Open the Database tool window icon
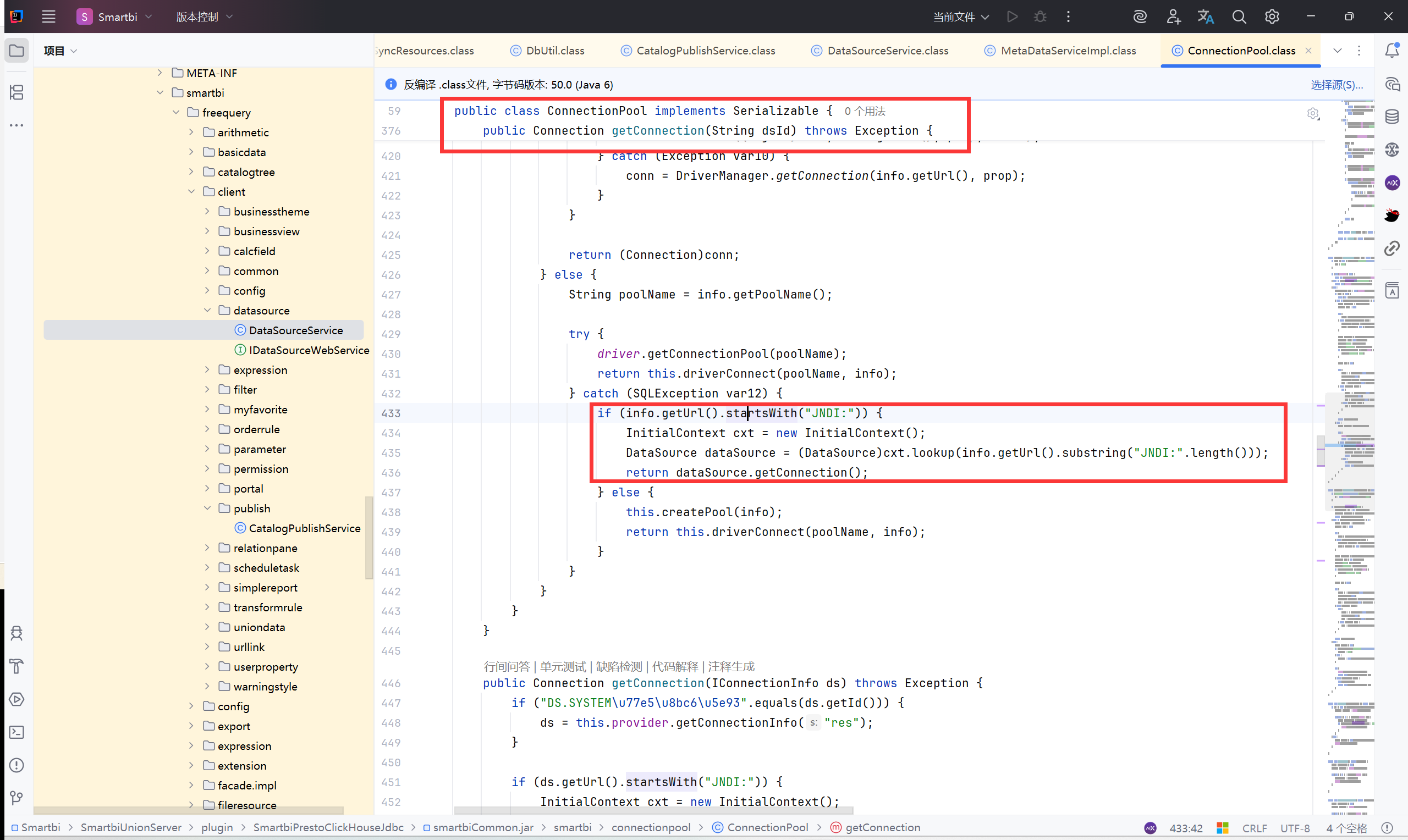This screenshot has height=840, width=1408. click(x=1391, y=117)
